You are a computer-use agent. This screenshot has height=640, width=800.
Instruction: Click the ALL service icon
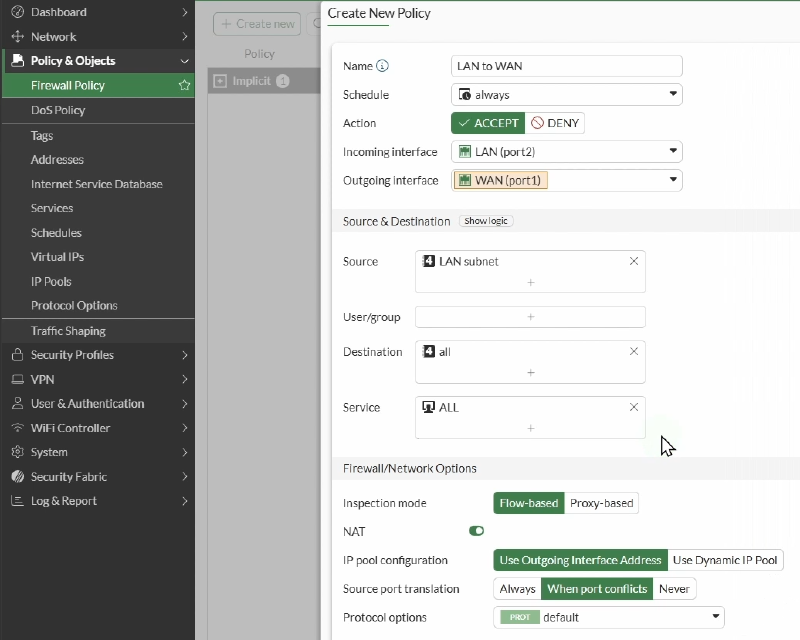[x=429, y=407]
